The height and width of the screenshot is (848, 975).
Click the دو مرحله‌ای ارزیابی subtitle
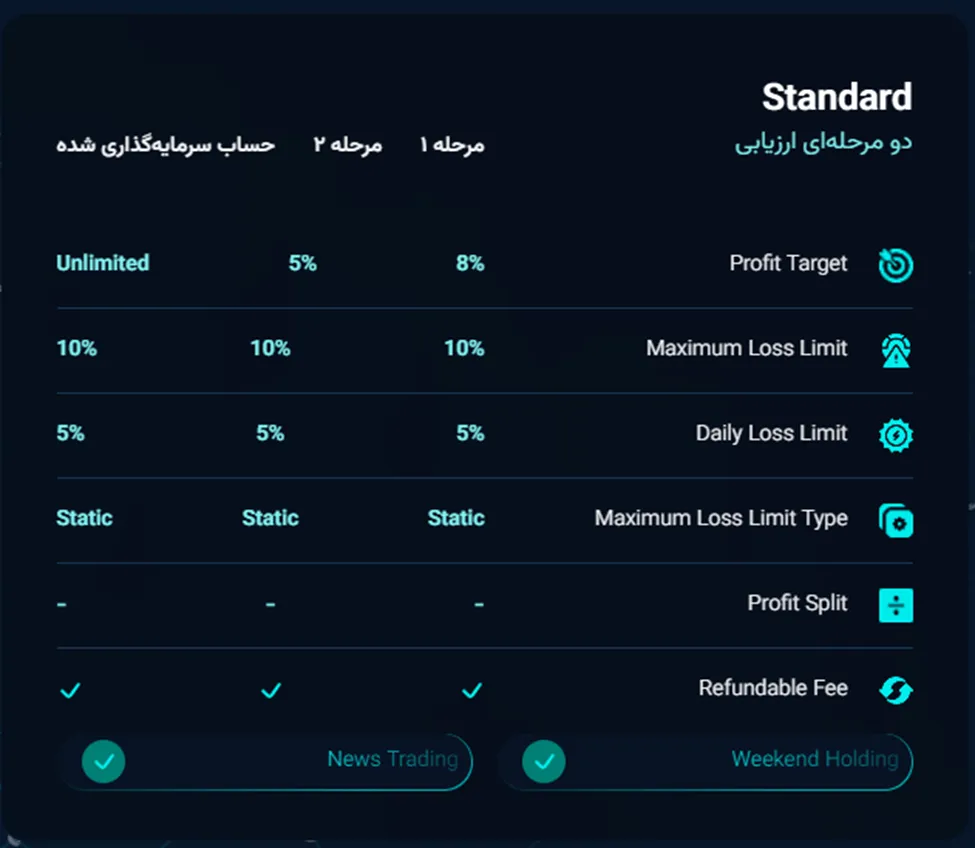823,143
